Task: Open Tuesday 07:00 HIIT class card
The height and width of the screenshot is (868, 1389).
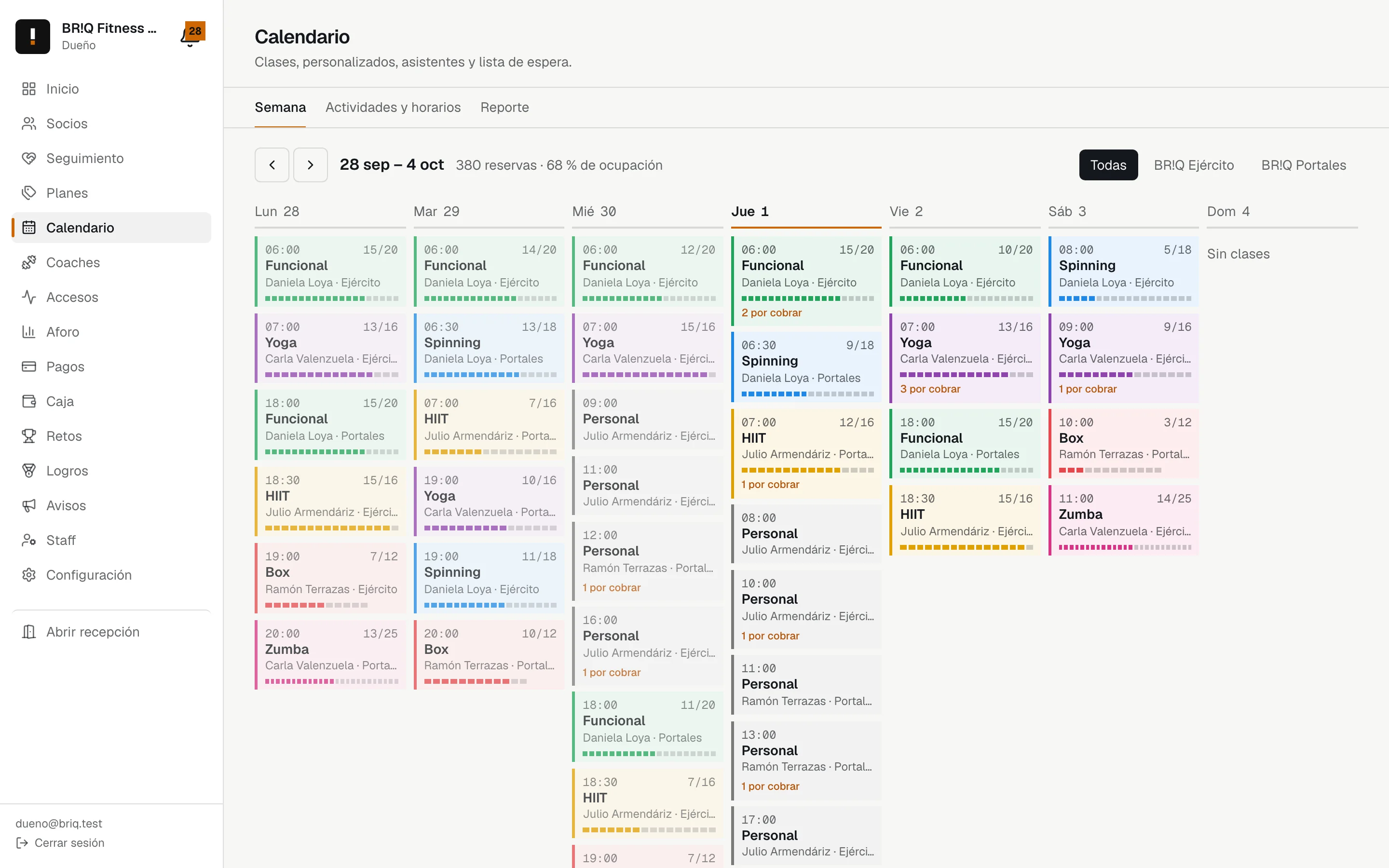Action: 489,425
